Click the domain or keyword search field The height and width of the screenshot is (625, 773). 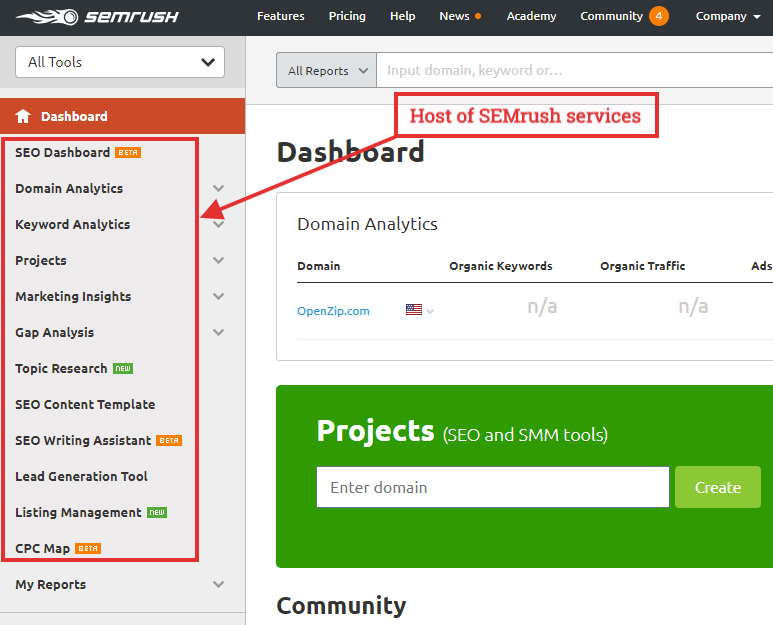575,70
